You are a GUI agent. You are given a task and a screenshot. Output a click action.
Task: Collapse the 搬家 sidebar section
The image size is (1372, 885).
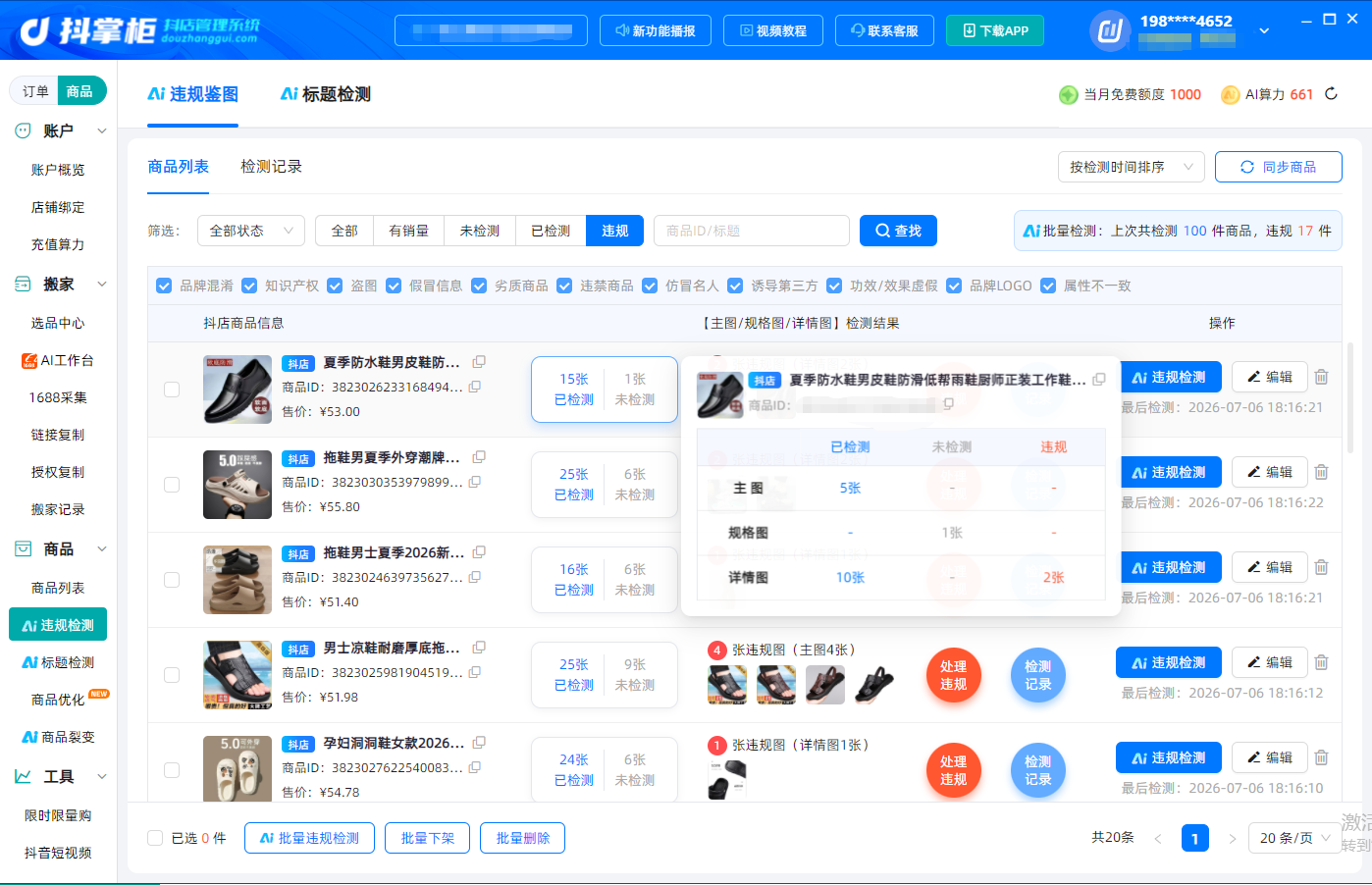click(101, 284)
